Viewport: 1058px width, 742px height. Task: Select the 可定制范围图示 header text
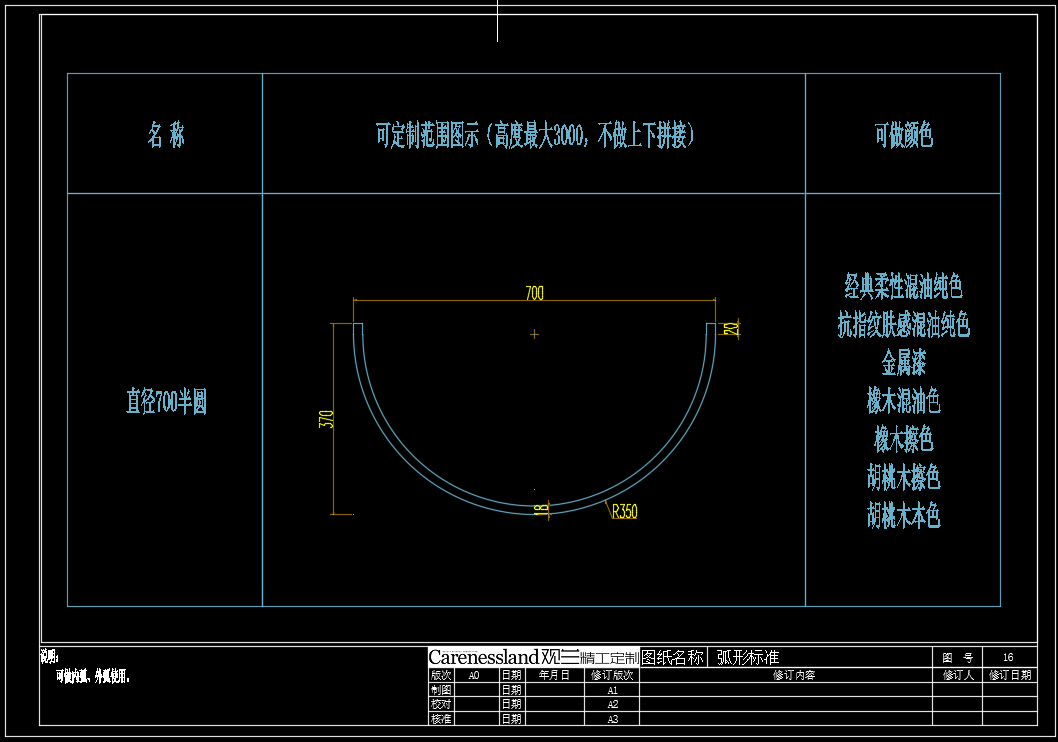[535, 135]
